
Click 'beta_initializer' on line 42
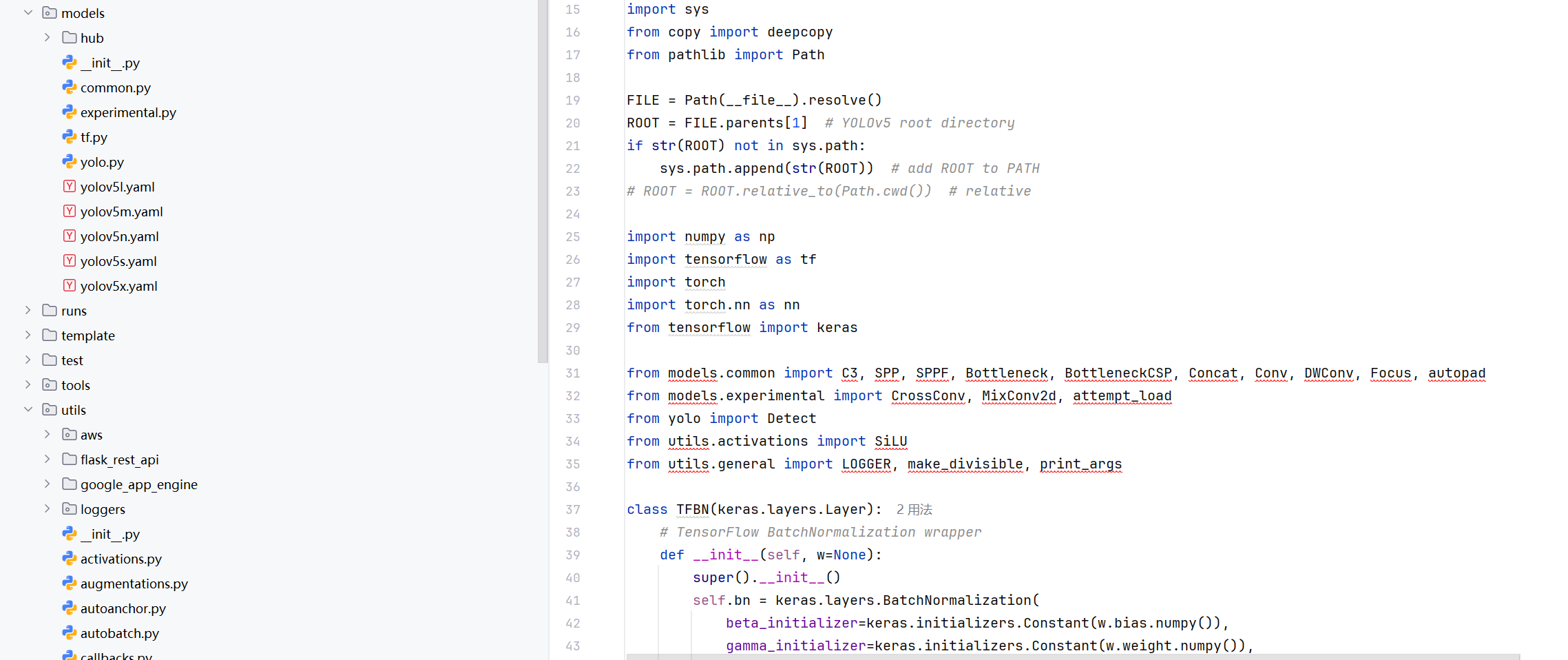click(792, 623)
